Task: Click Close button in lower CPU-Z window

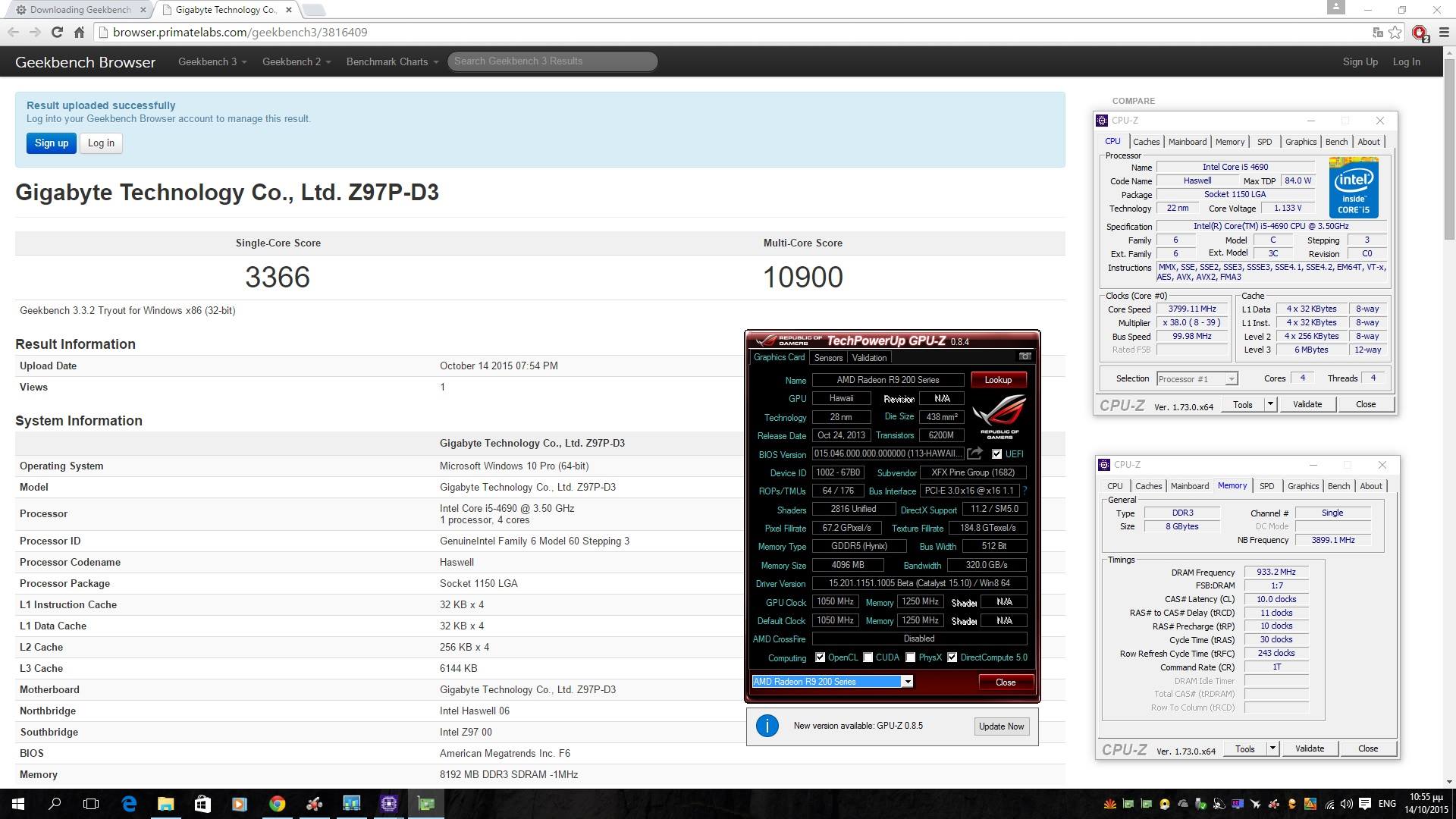Action: pyautogui.click(x=1368, y=748)
